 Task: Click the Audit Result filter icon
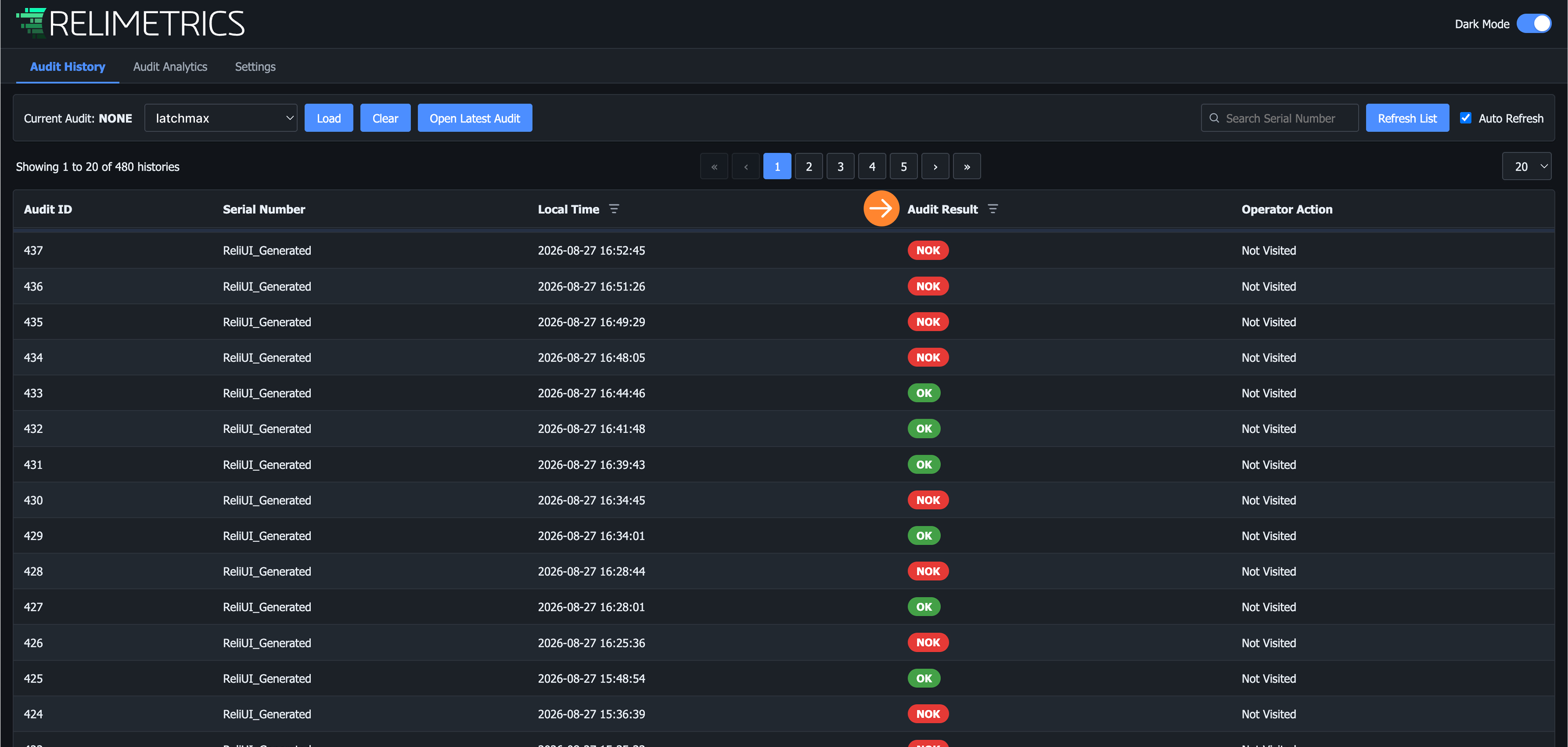pos(992,209)
